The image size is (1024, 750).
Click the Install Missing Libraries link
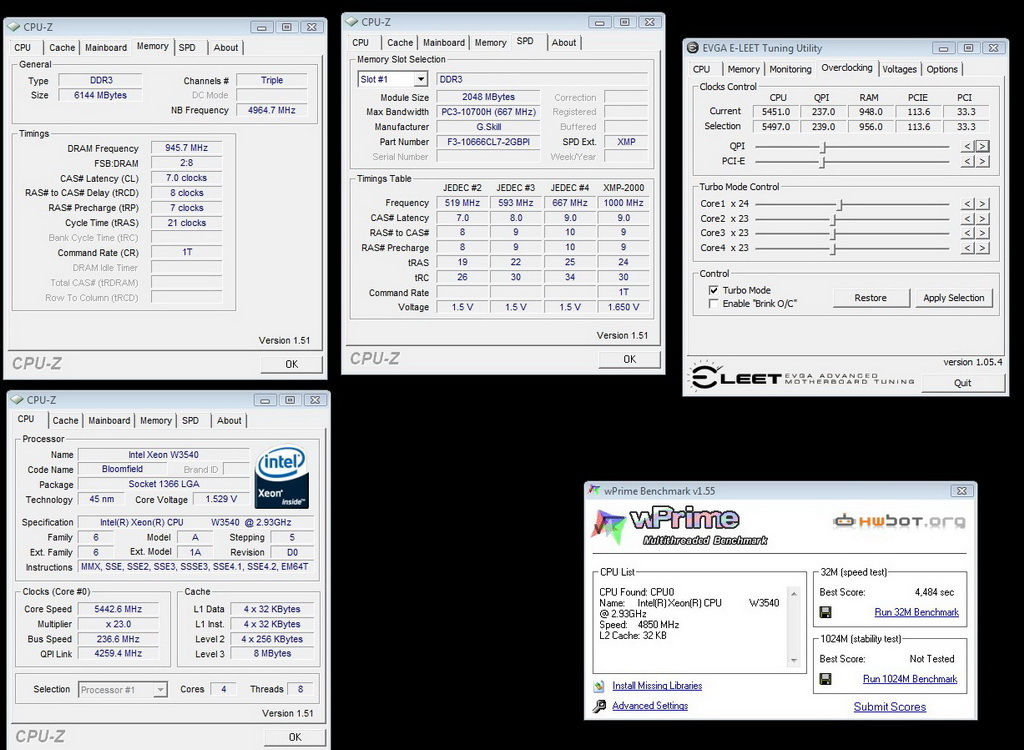[657, 686]
